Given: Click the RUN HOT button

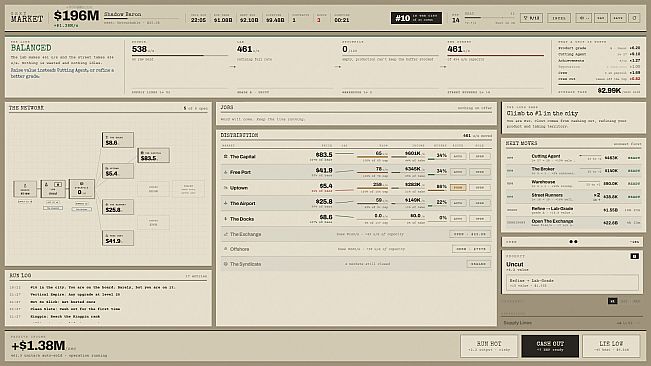Looking at the screenshot, I should click(x=489, y=346).
